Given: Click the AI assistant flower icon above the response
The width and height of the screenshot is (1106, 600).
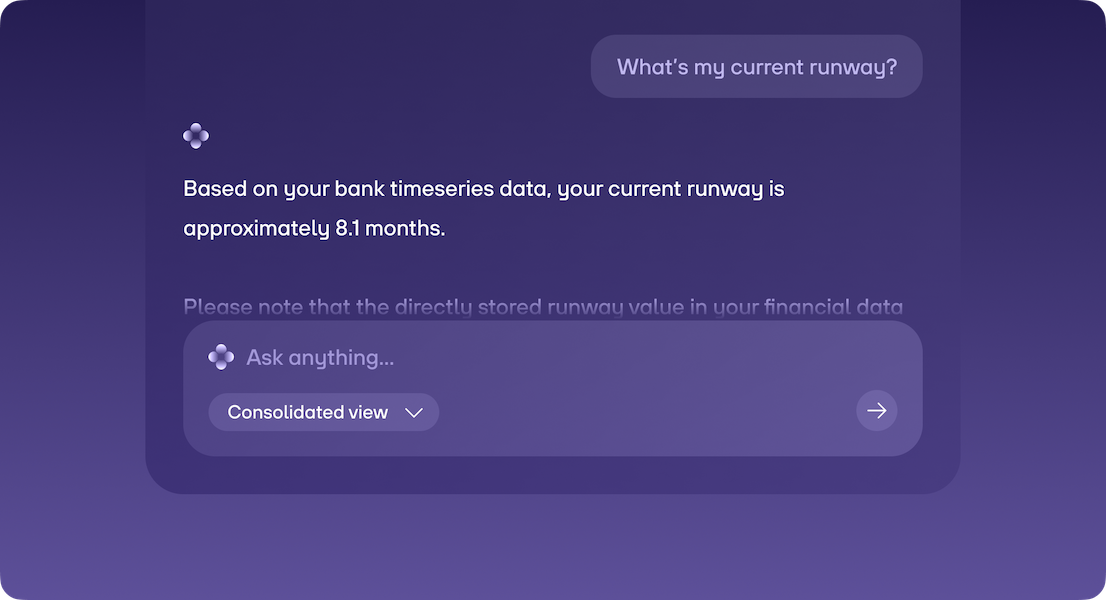Looking at the screenshot, I should click(x=195, y=135).
